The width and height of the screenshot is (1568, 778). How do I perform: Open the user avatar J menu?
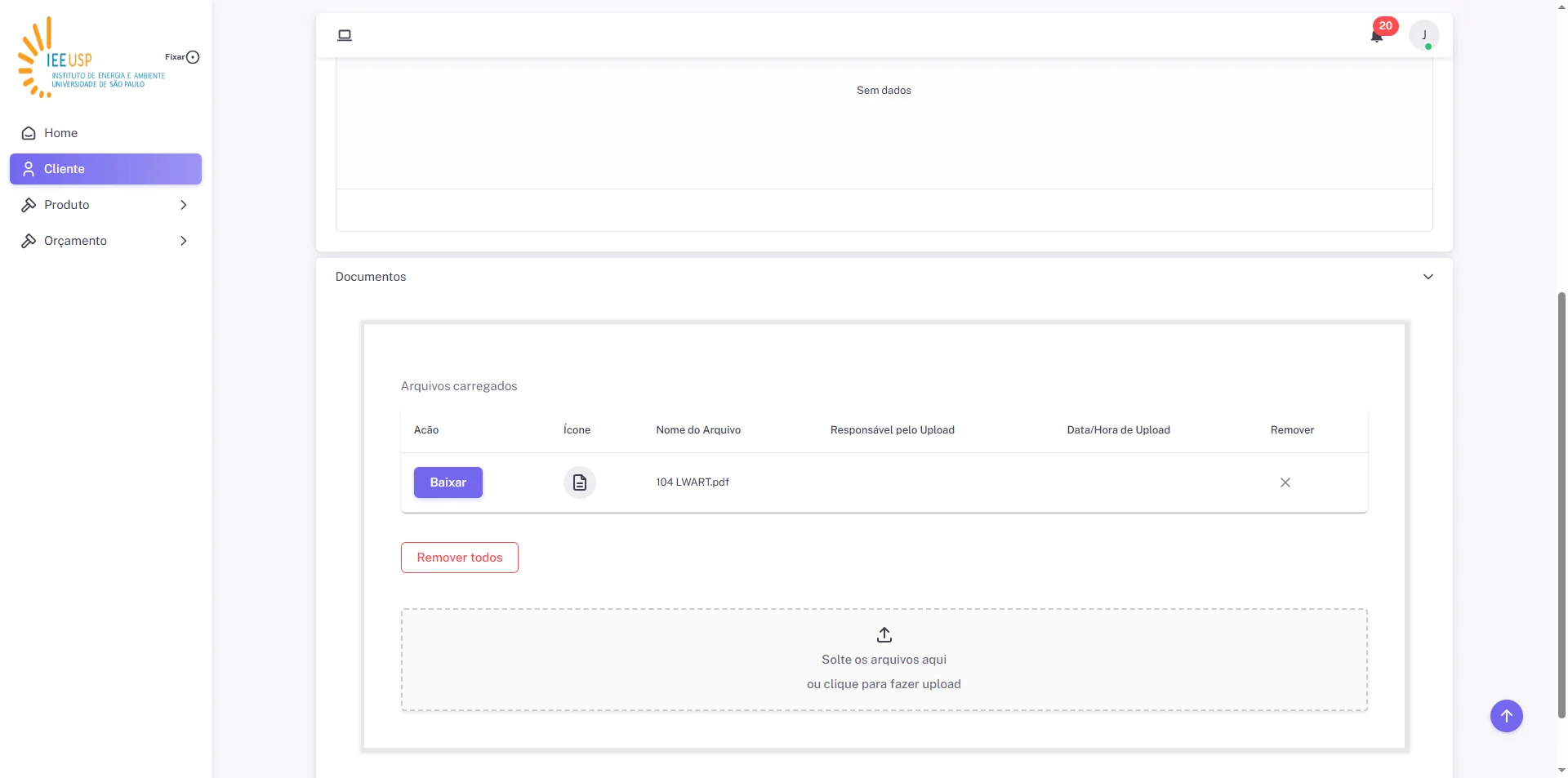[x=1424, y=35]
